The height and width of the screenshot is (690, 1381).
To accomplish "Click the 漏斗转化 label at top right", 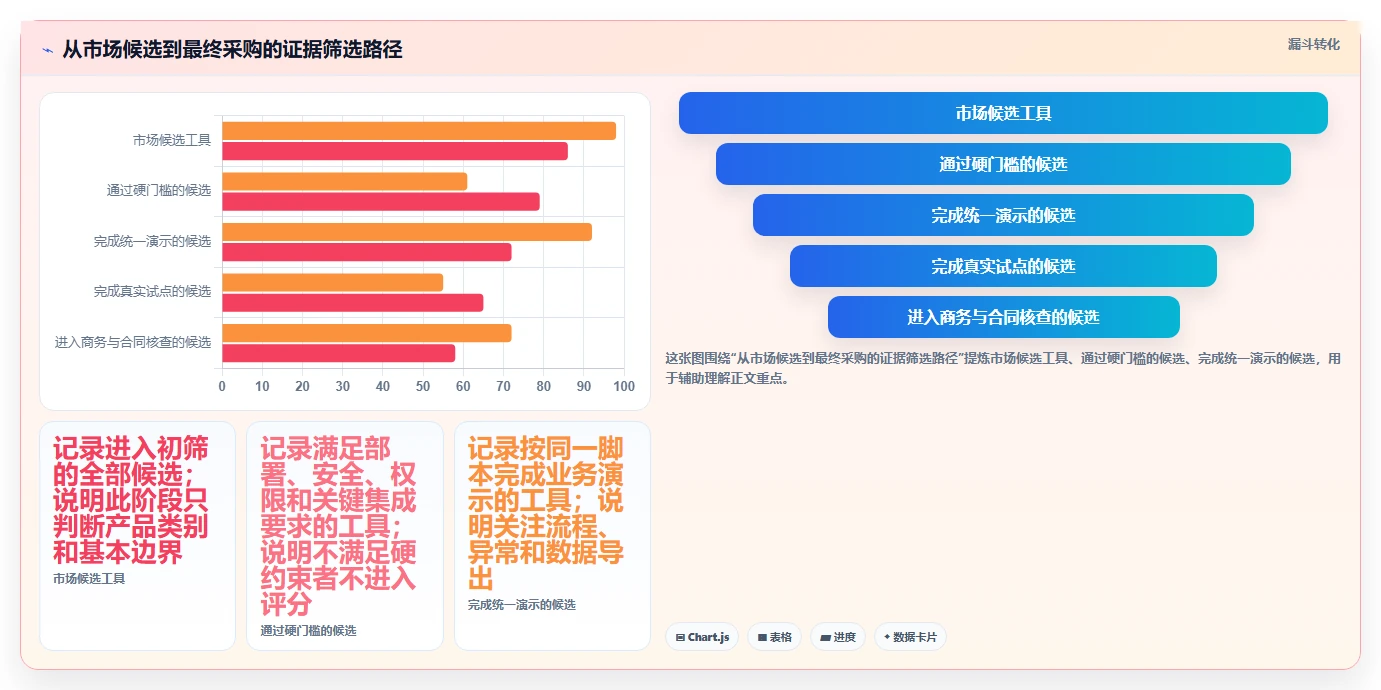I will pos(1313,44).
